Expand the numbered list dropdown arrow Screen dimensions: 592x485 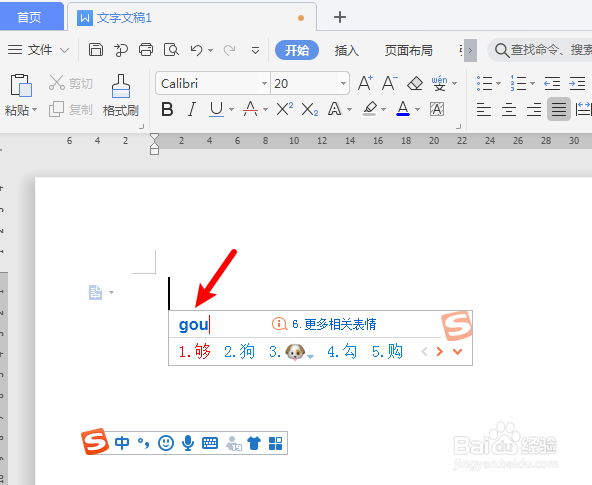(532, 83)
